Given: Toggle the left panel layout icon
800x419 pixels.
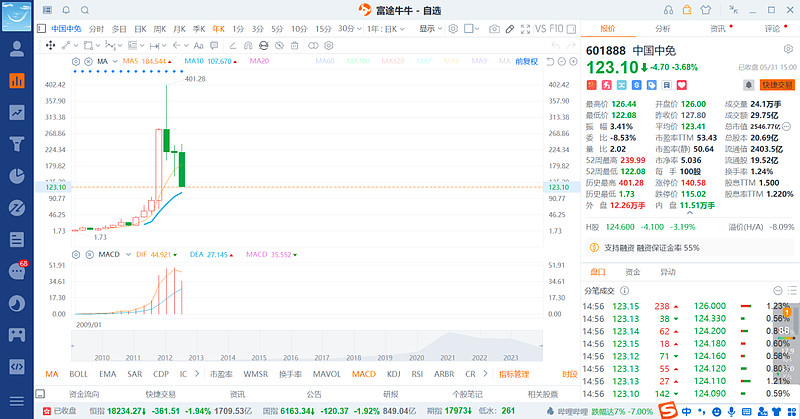Looking at the screenshot, I should [x=42, y=29].
